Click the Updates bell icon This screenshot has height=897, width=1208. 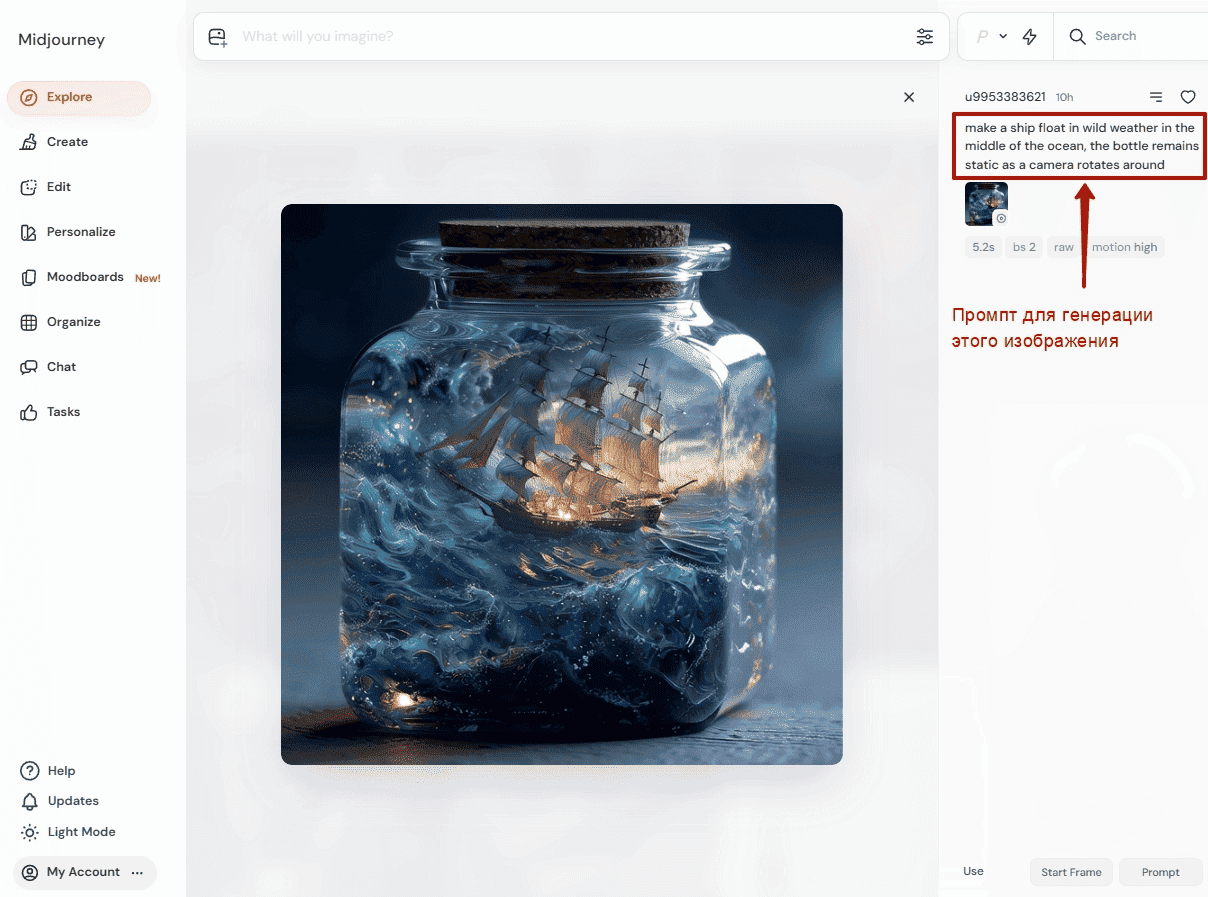click(x=29, y=801)
